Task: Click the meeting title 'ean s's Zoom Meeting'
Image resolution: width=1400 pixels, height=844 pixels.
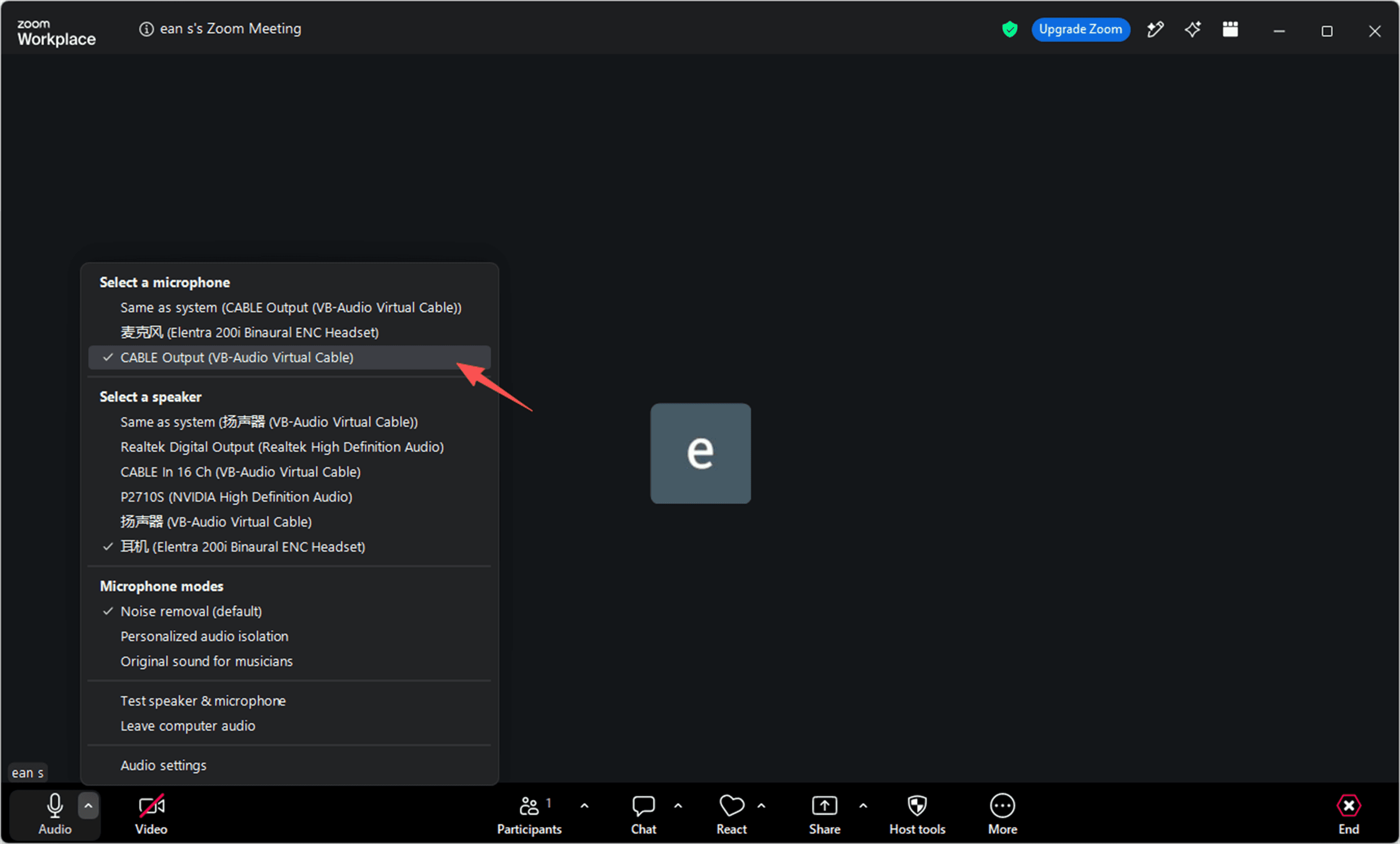Action: (231, 29)
